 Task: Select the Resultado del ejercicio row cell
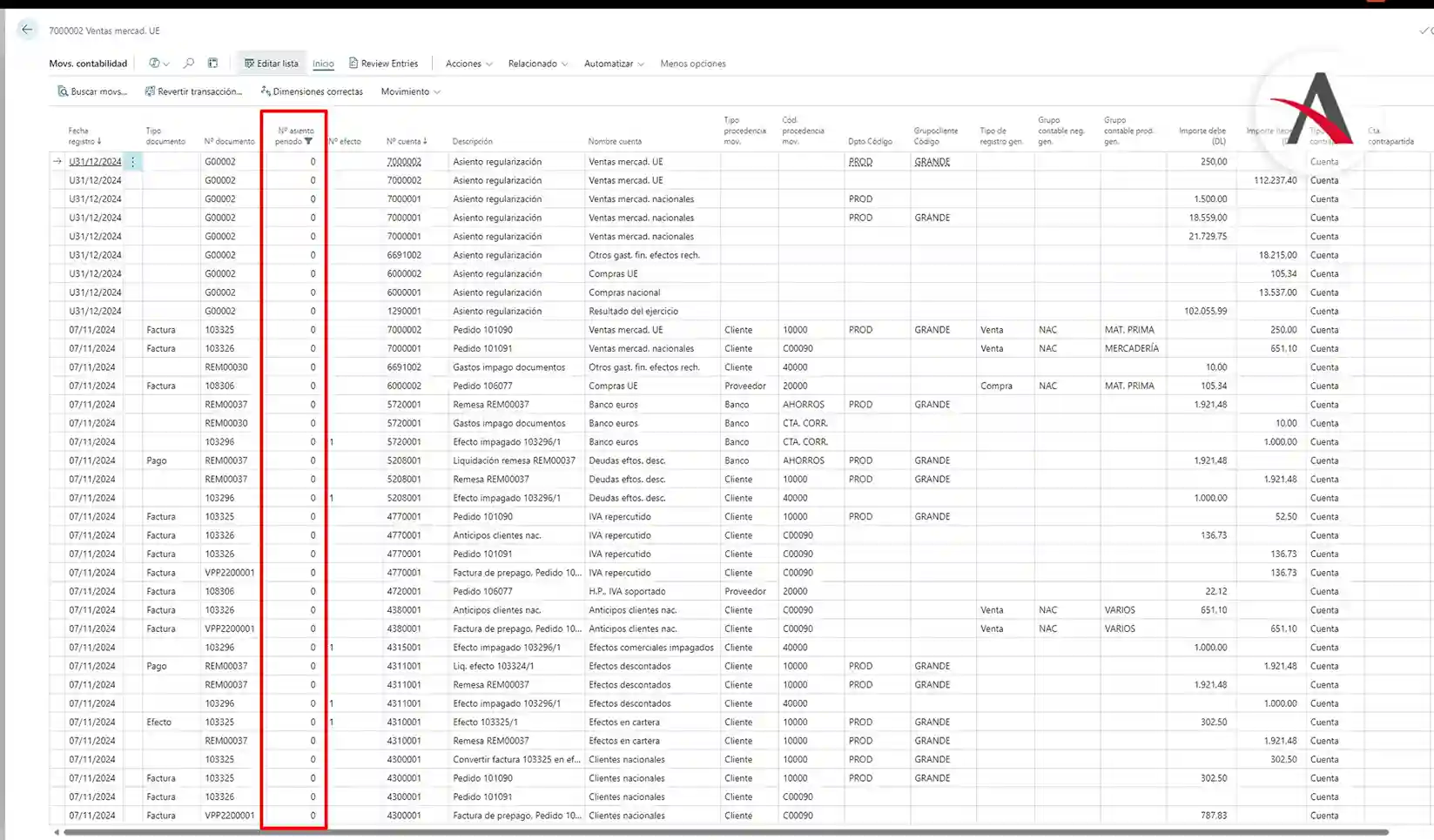633,312
